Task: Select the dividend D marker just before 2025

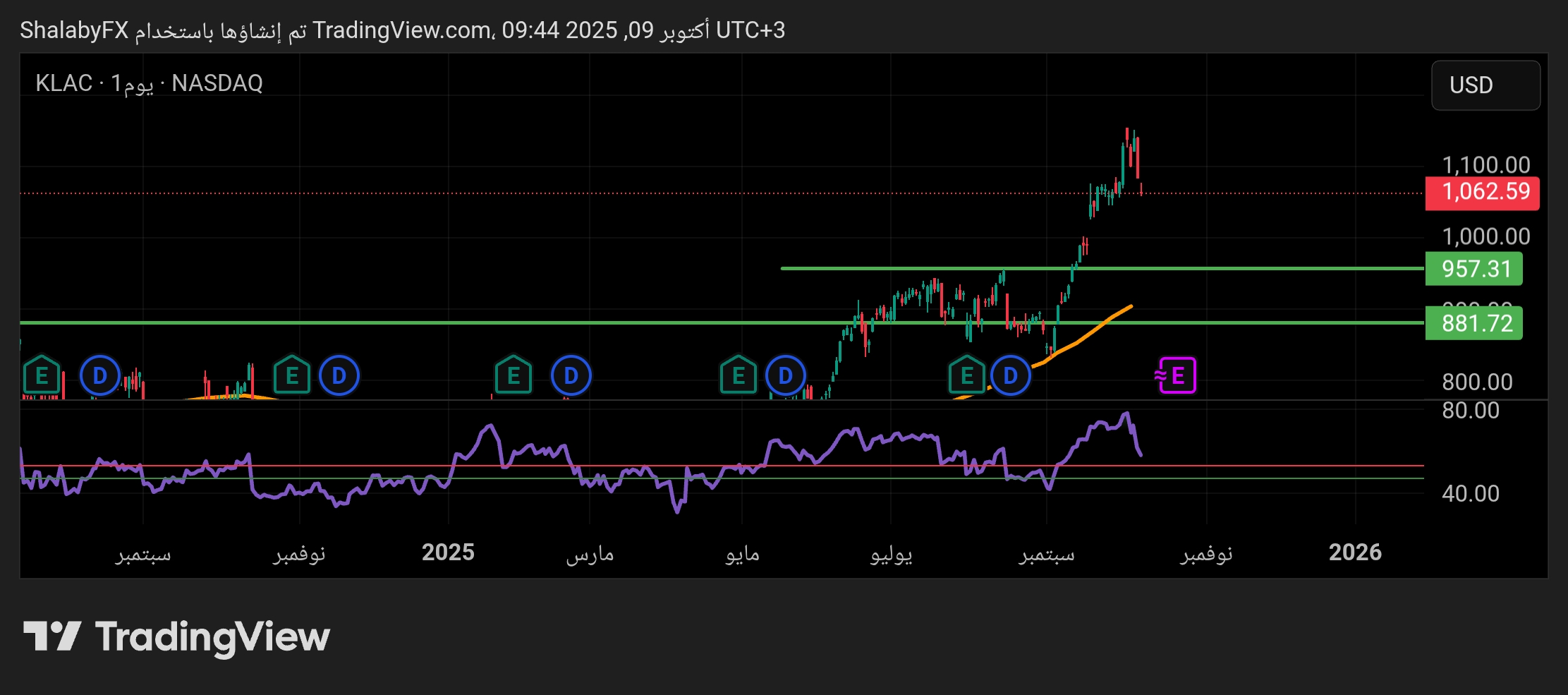Action: [339, 375]
